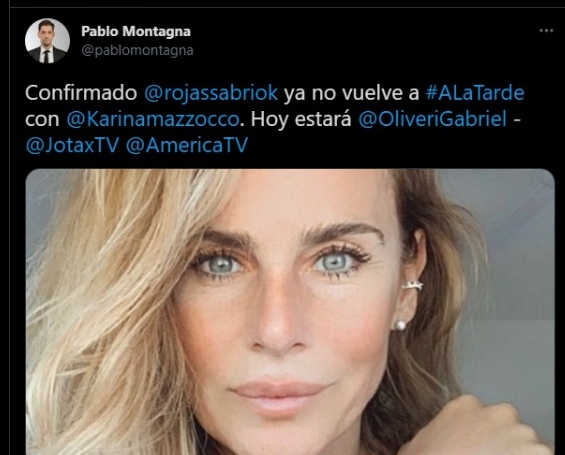Click the phrase 'ya no vuelve a'
The image size is (565, 455).
(x=352, y=93)
